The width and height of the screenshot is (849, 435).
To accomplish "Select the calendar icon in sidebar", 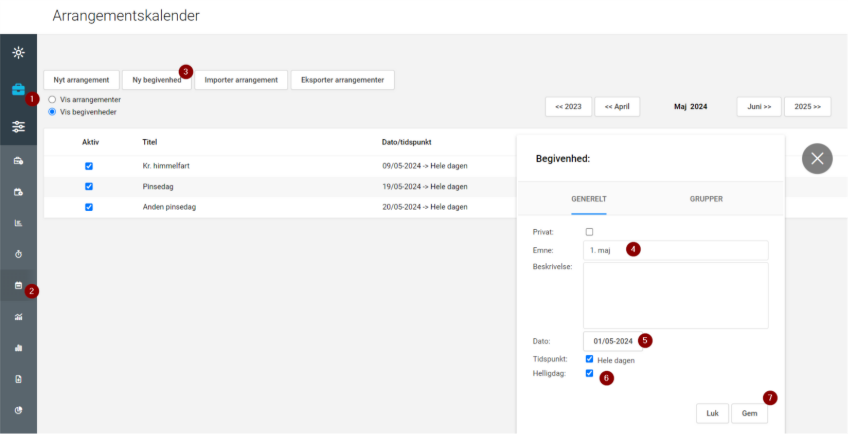I will click(18, 286).
